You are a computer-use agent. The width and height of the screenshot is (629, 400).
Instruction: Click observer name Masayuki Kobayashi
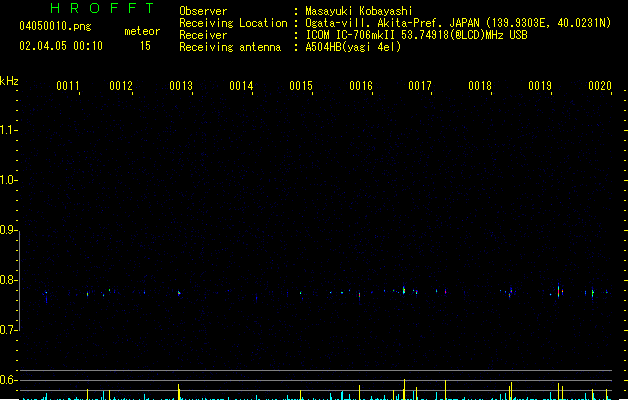(359, 11)
